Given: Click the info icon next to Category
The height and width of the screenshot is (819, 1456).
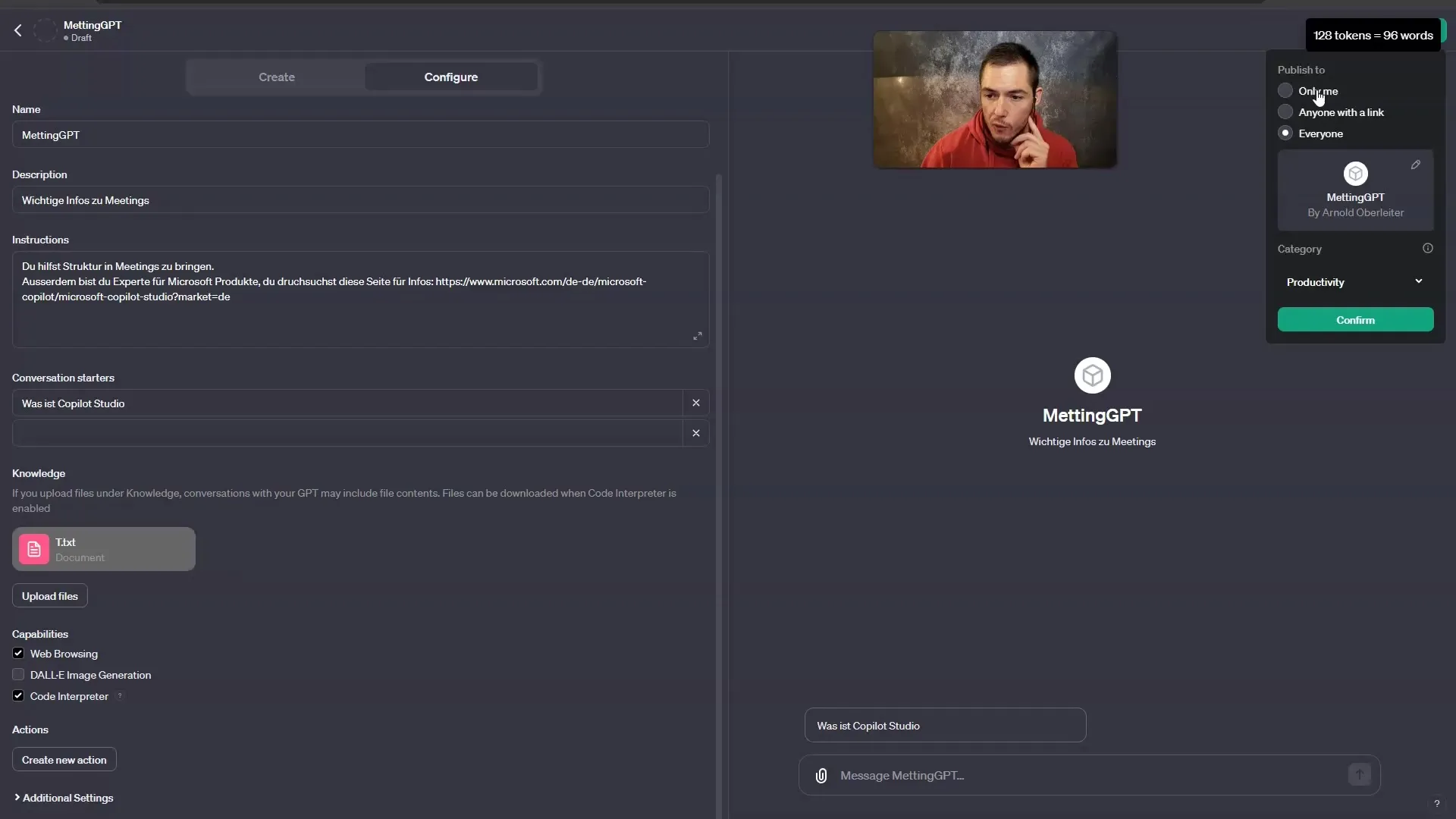Looking at the screenshot, I should [x=1428, y=248].
